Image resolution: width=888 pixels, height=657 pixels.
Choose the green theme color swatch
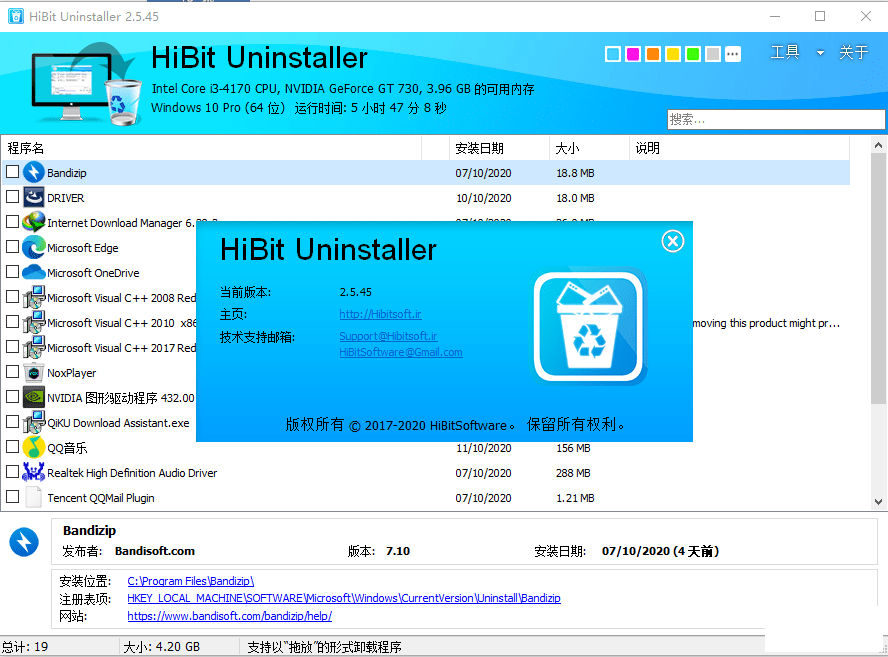[x=693, y=54]
